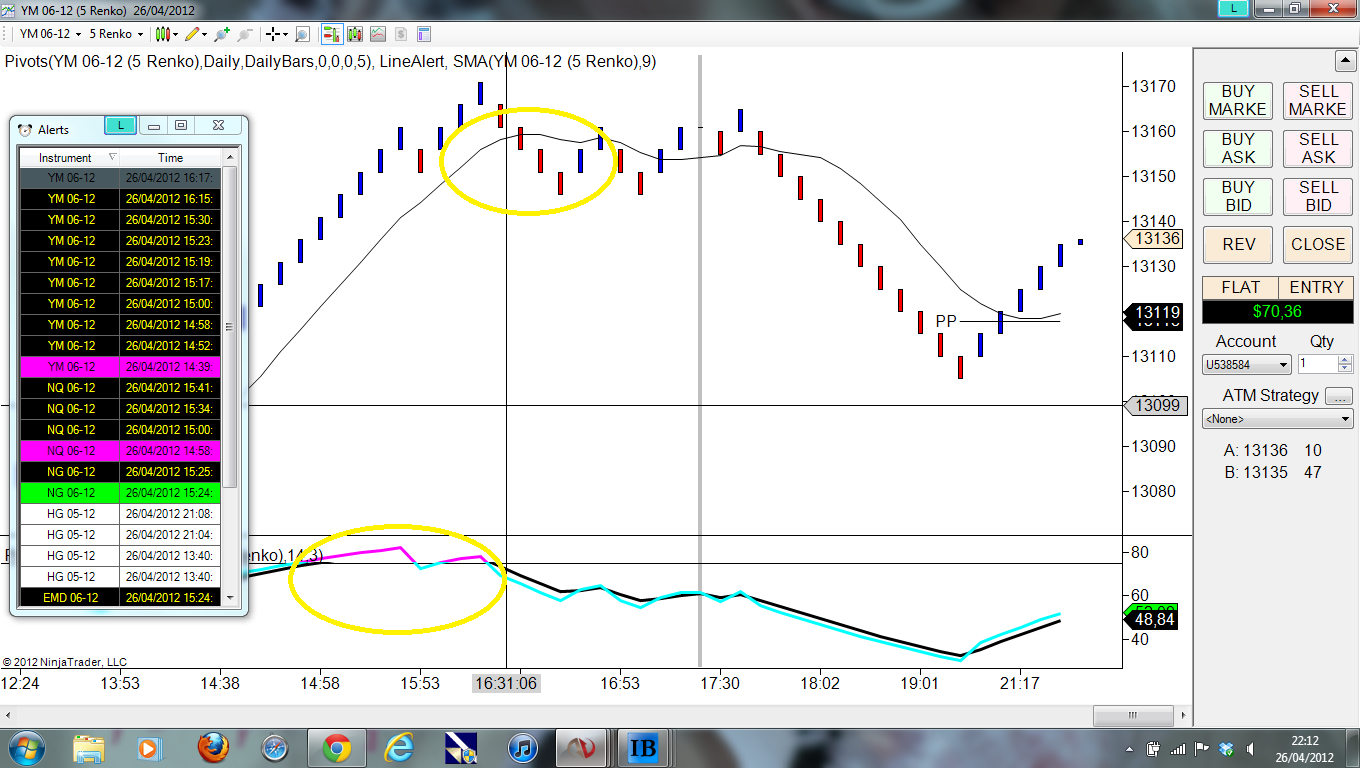This screenshot has height=768, width=1360.
Task: Sort alerts by Time column header
Action: click(170, 157)
